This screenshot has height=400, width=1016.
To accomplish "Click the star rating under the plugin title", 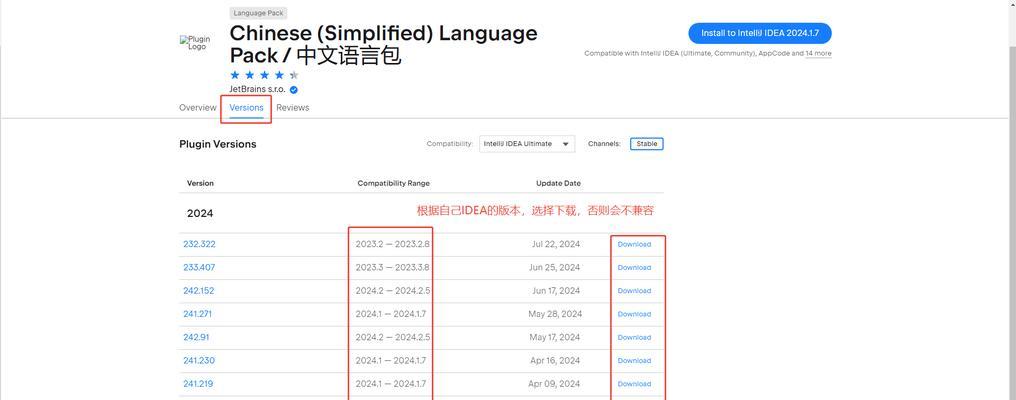I will pyautogui.click(x=264, y=75).
